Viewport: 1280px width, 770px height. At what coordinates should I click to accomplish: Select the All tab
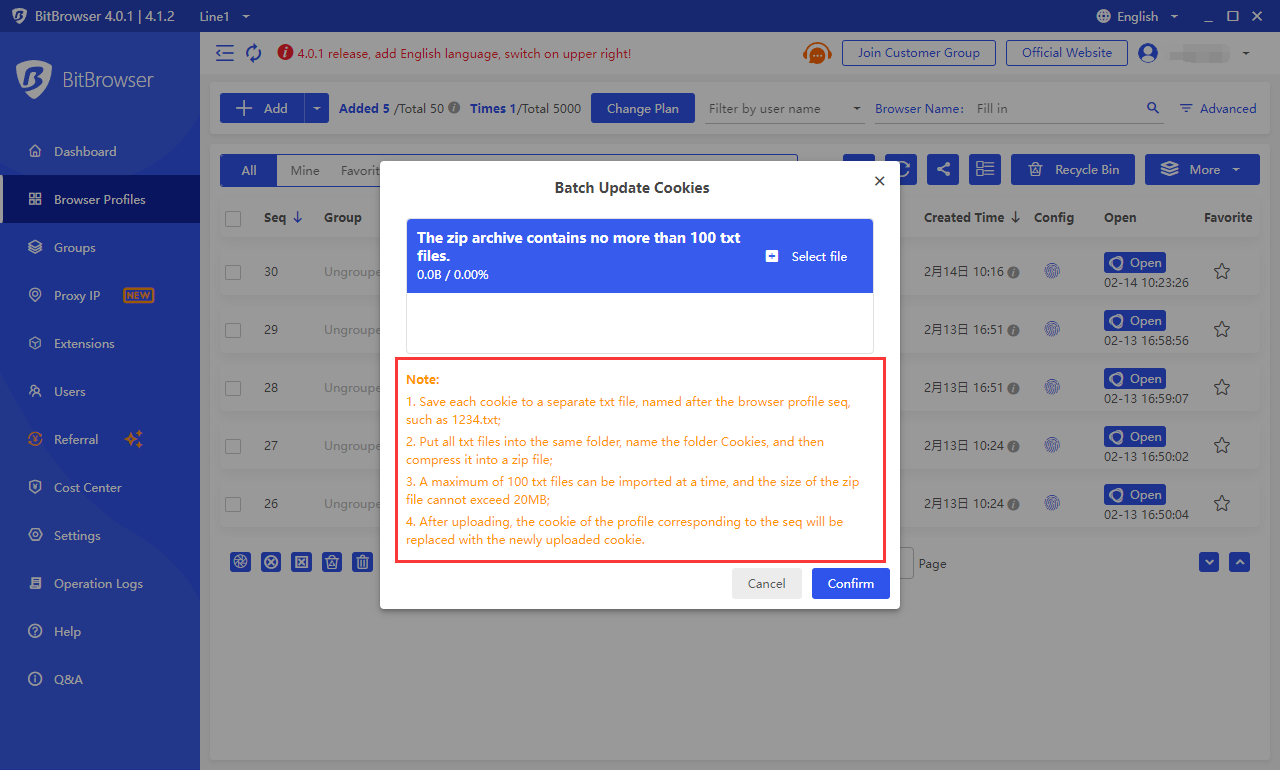click(x=249, y=171)
